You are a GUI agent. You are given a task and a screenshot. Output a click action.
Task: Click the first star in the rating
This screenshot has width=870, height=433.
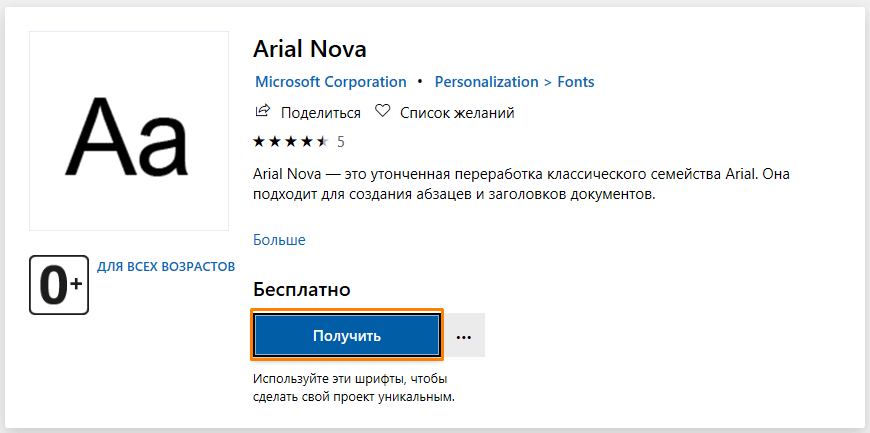pyautogui.click(x=260, y=141)
